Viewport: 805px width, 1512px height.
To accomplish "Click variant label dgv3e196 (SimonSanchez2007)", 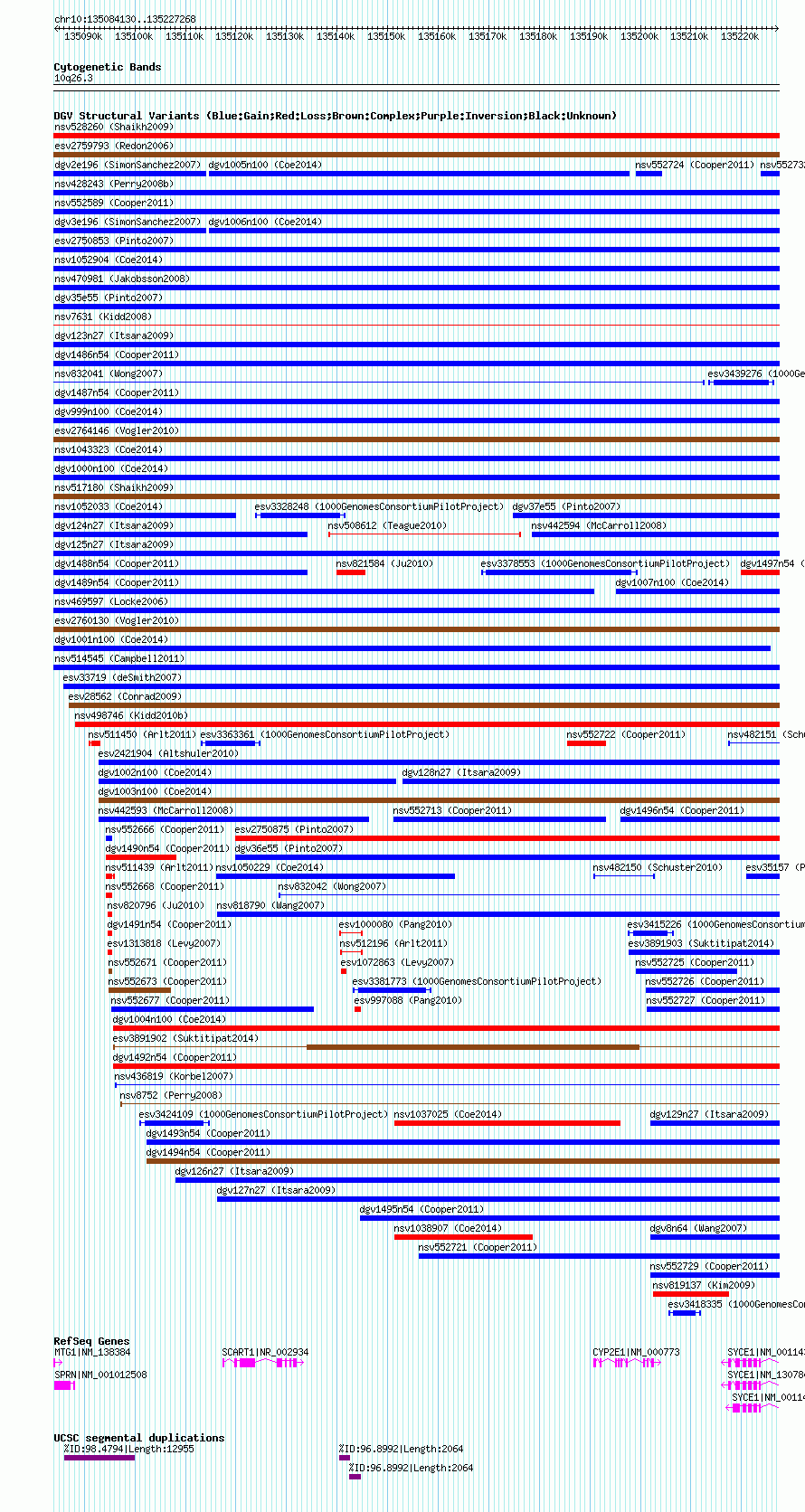I will (128, 222).
